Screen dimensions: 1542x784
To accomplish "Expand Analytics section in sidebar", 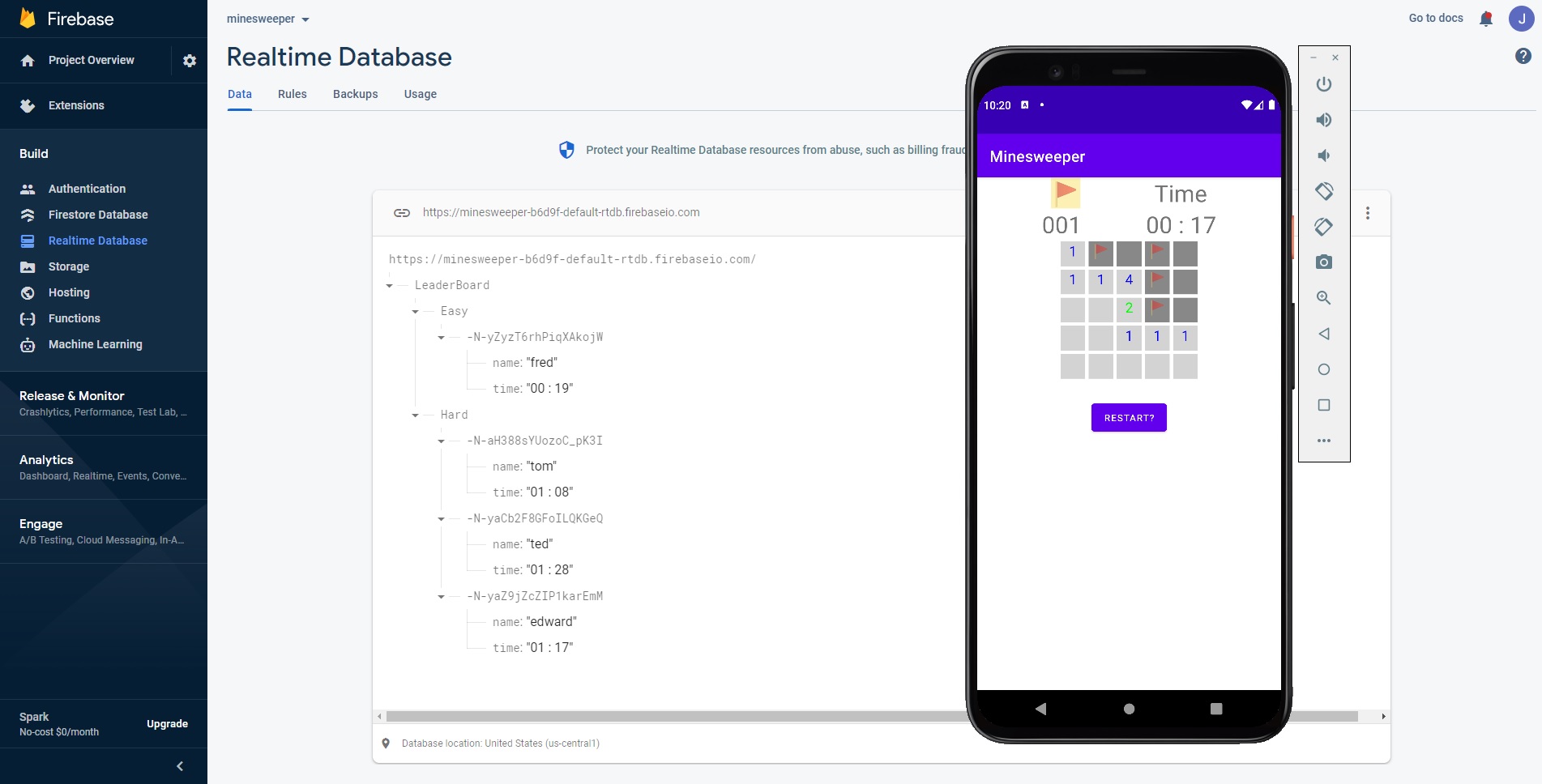I will coord(104,467).
